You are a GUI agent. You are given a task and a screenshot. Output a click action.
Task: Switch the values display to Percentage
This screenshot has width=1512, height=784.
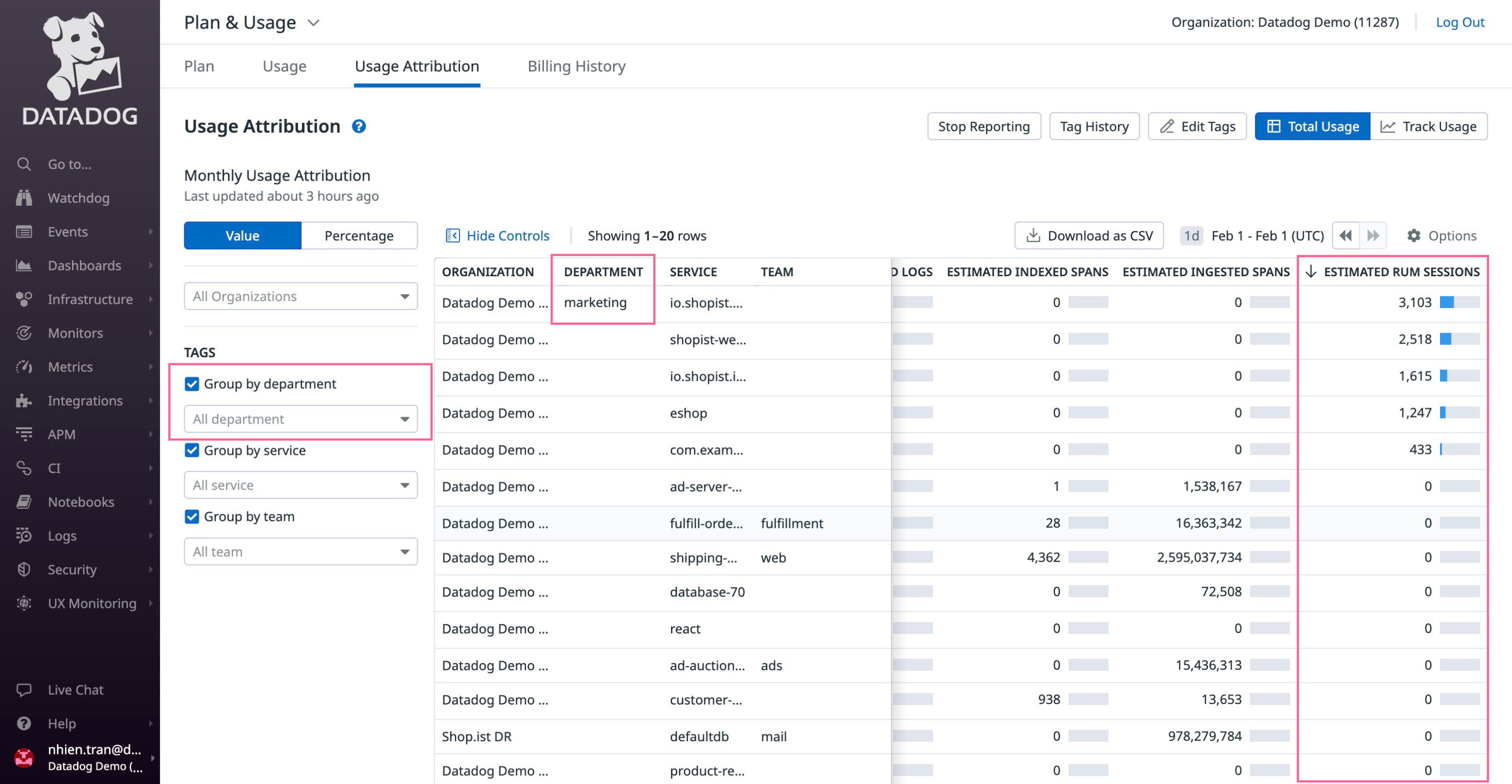pyautogui.click(x=359, y=236)
